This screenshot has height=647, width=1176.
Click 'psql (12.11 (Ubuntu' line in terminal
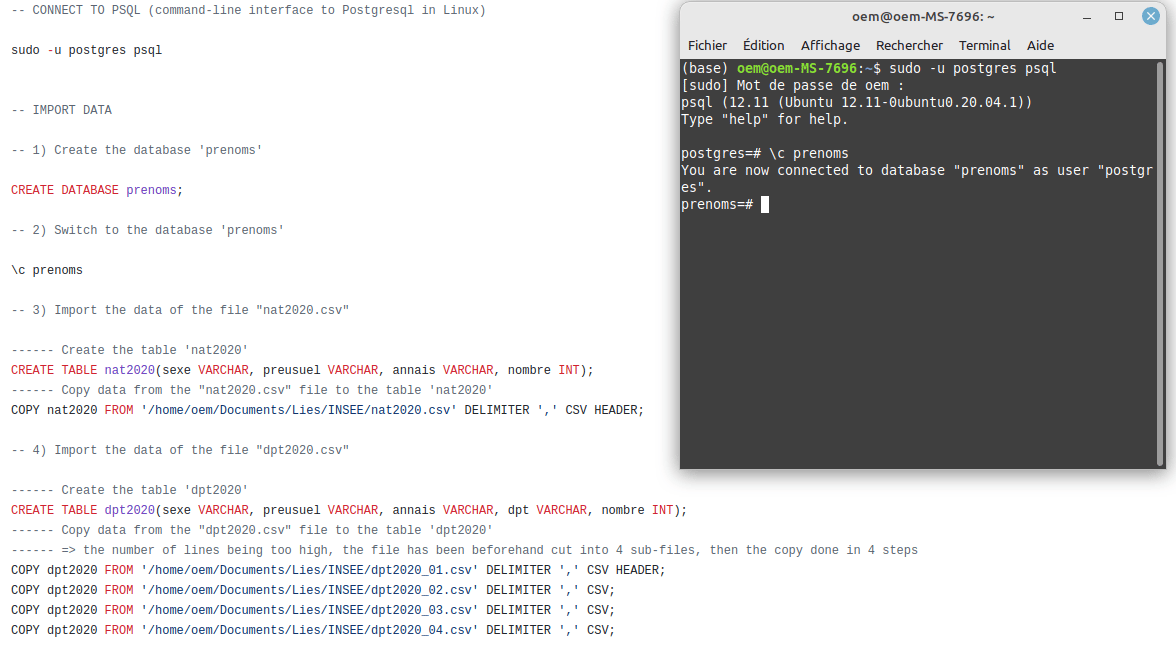point(856,102)
